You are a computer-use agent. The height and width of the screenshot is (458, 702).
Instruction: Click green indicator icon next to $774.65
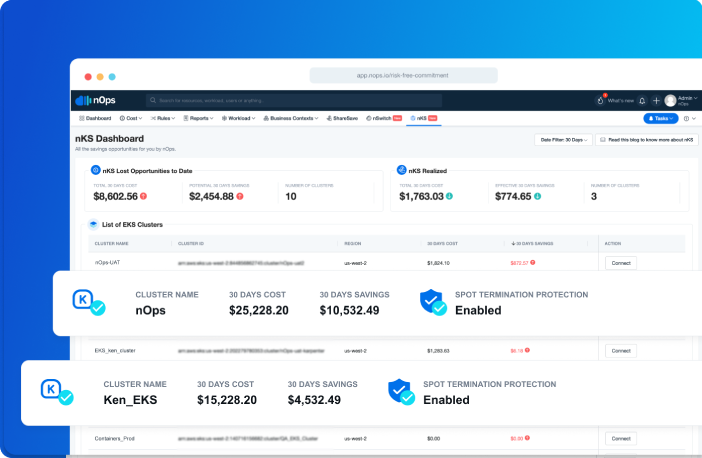537,196
